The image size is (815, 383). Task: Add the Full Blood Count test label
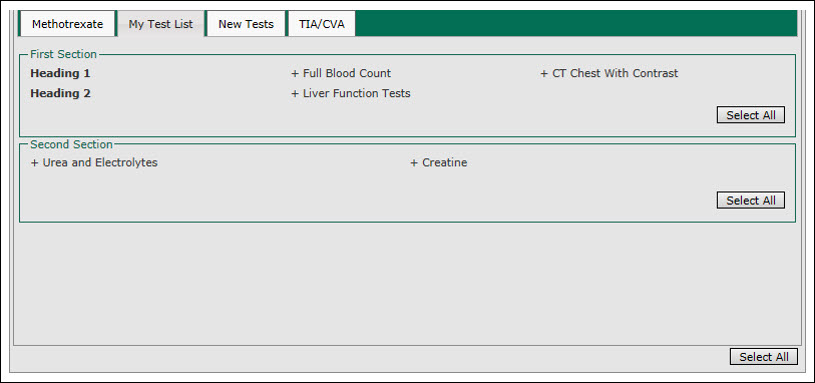[347, 74]
